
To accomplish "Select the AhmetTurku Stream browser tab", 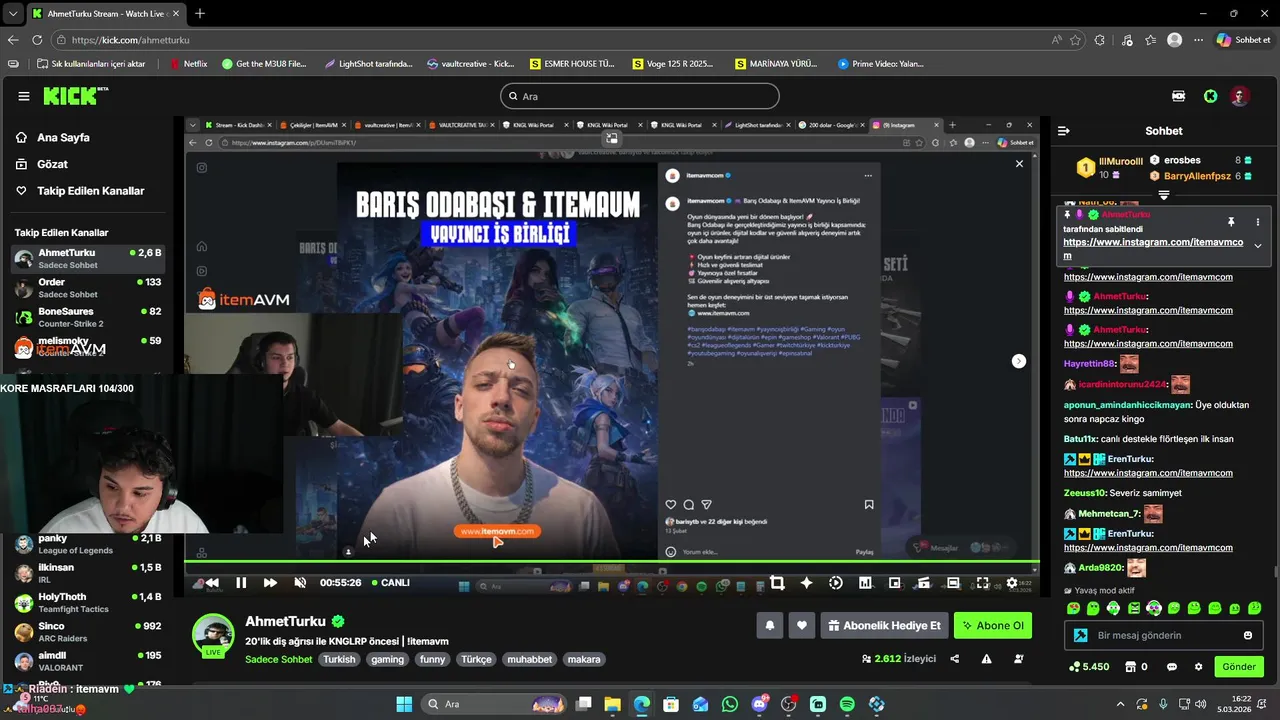I will click(x=105, y=14).
